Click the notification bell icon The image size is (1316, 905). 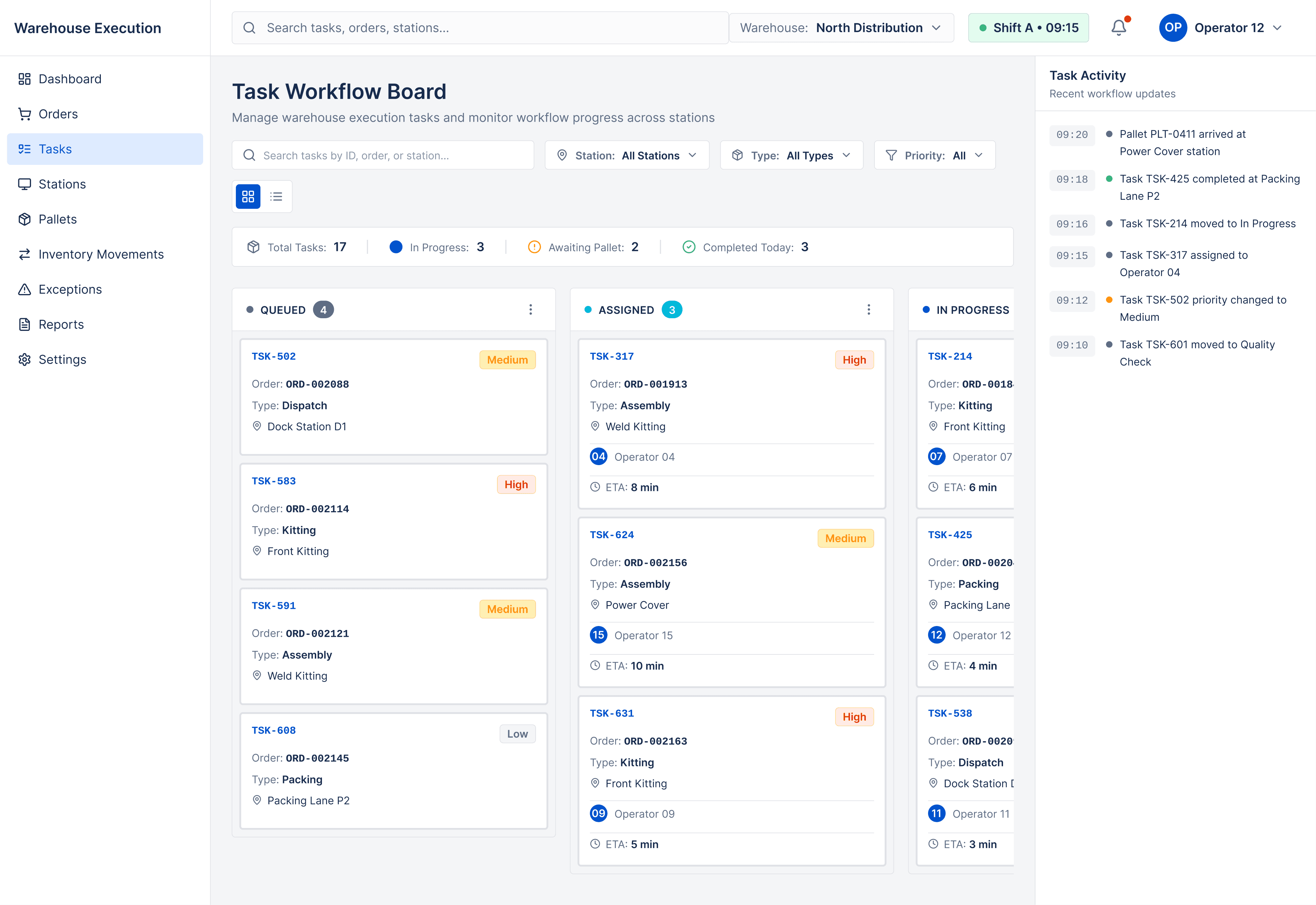pyautogui.click(x=1118, y=27)
